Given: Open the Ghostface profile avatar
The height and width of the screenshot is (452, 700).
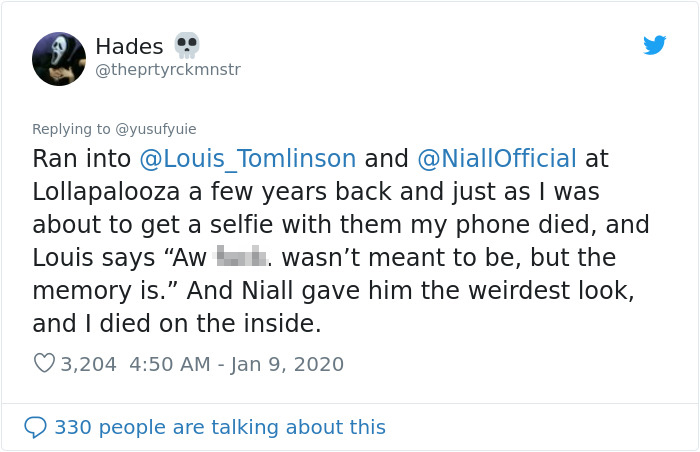Looking at the screenshot, I should pos(59,58).
